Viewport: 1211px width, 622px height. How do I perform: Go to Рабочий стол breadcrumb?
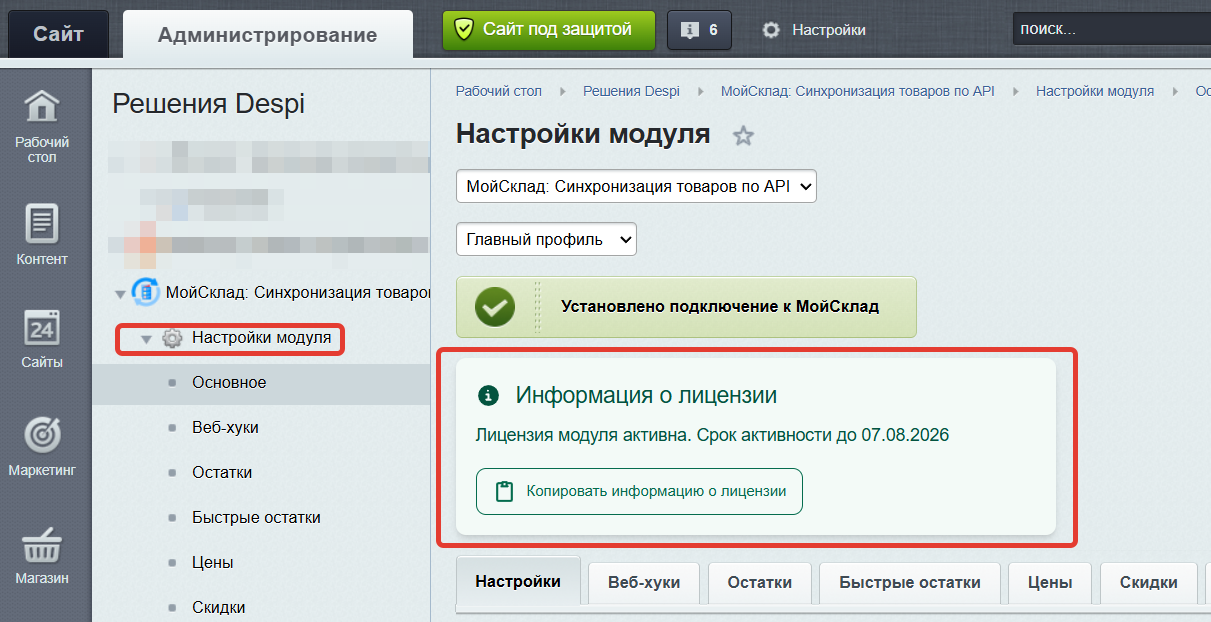[x=499, y=91]
